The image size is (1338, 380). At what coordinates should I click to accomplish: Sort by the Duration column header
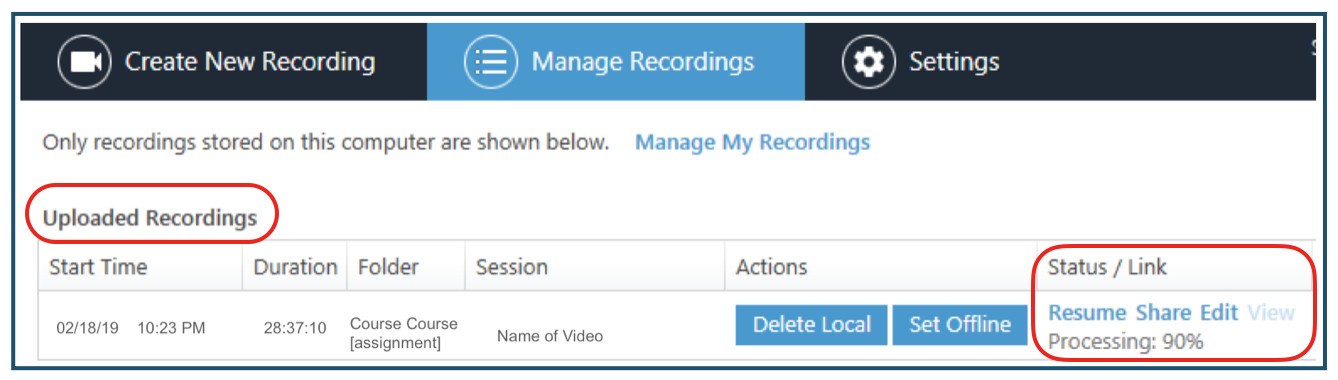point(294,267)
